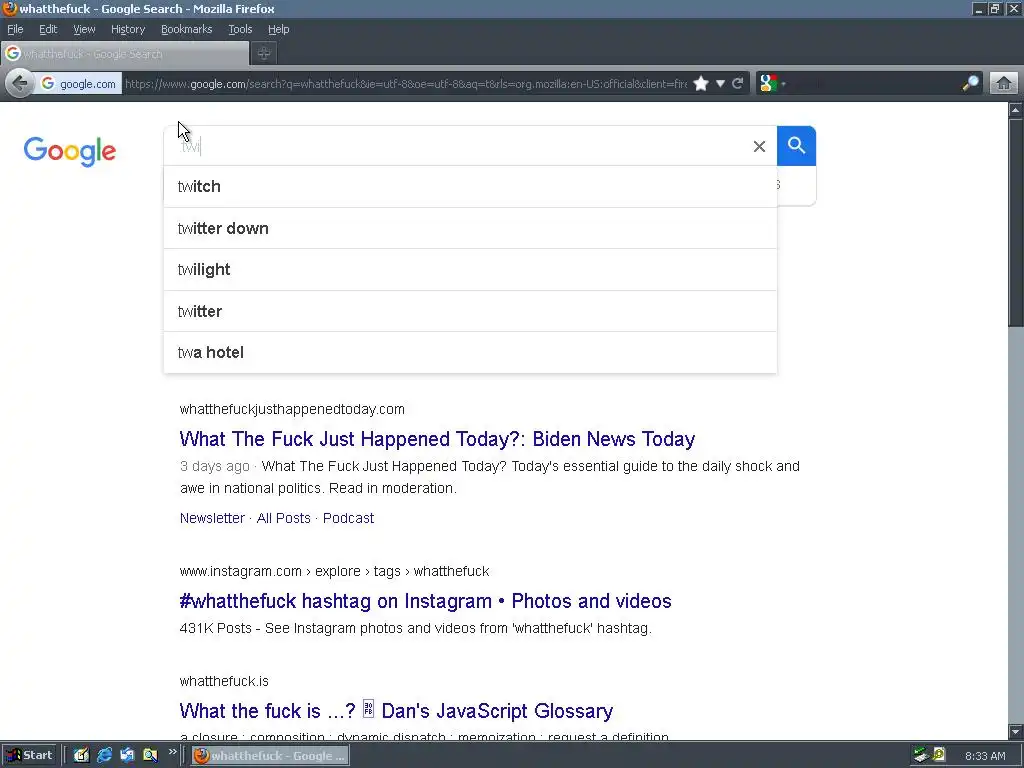Open the Newsletter sitelink
This screenshot has width=1024, height=768.
pos(212,518)
